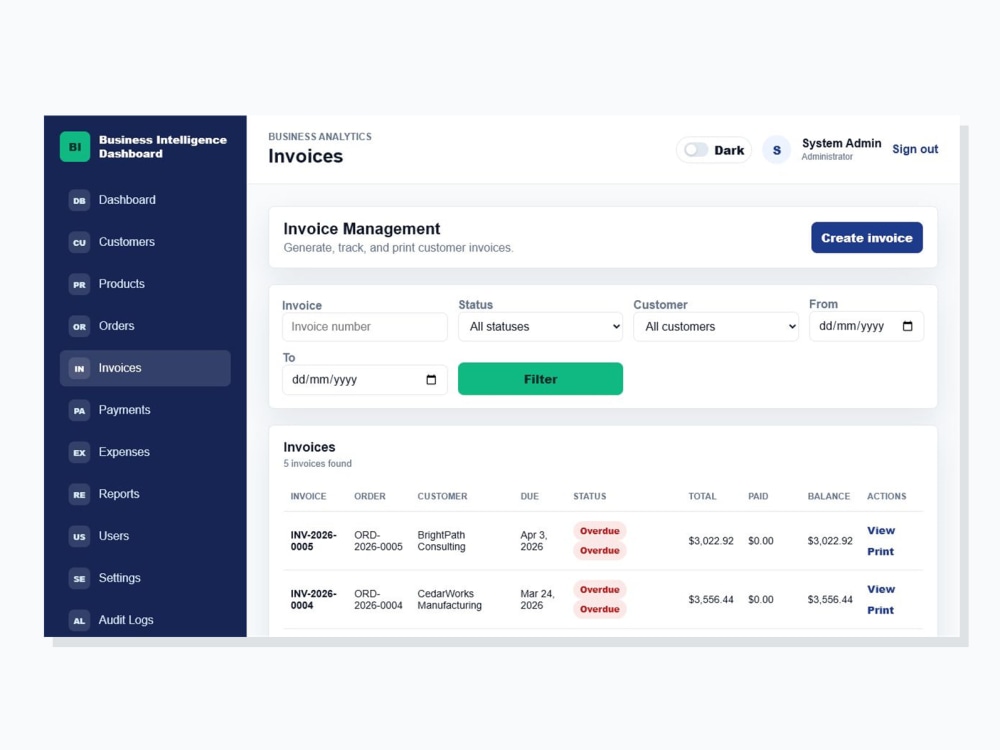Click the Mar 24, 2026 due date
This screenshot has width=1000, height=750.
coord(538,599)
